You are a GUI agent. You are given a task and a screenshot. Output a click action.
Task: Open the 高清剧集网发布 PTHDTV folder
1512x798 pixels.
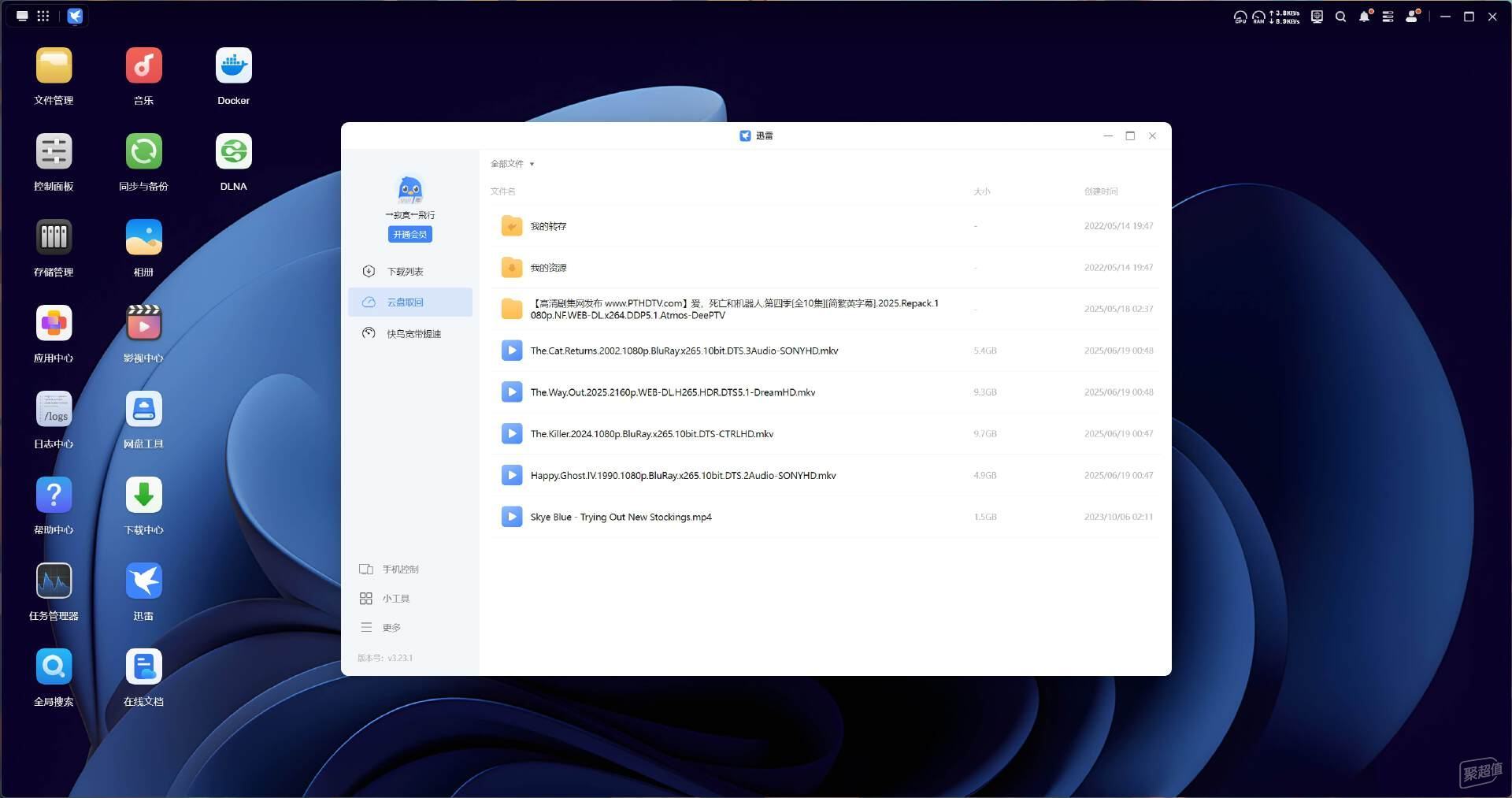tap(825, 309)
